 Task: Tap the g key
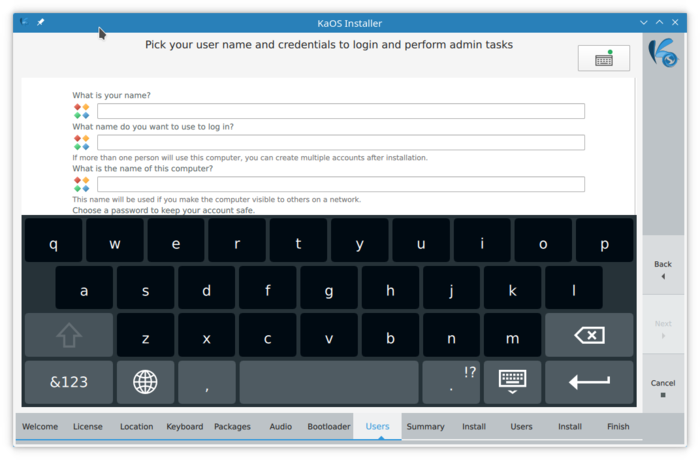pos(329,288)
